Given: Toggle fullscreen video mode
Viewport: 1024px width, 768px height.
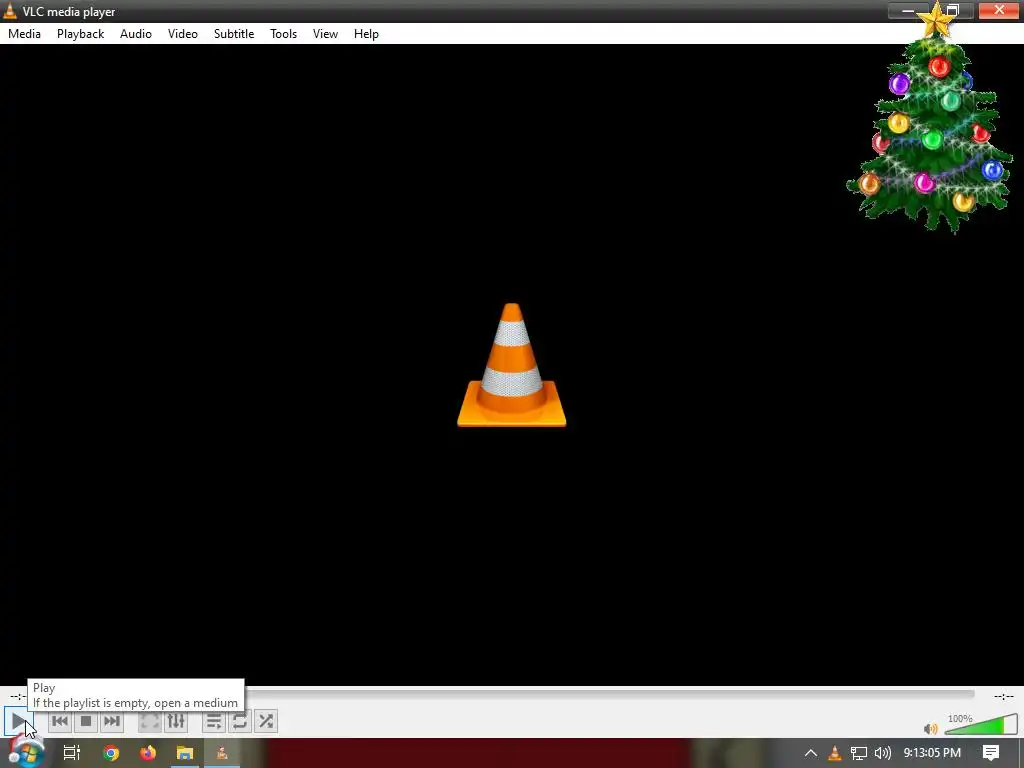Looking at the screenshot, I should click(150, 721).
